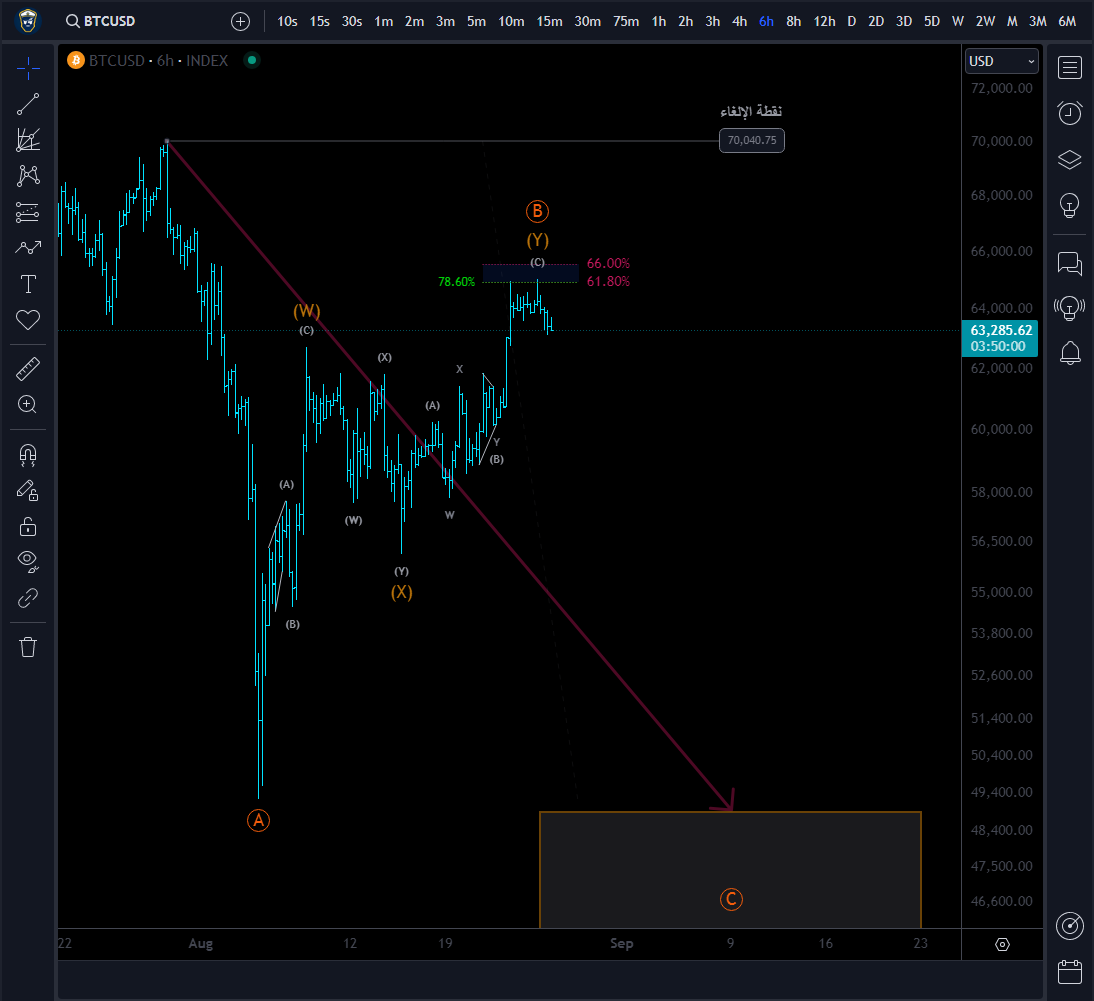Switch to 12h timeframe

point(824,22)
